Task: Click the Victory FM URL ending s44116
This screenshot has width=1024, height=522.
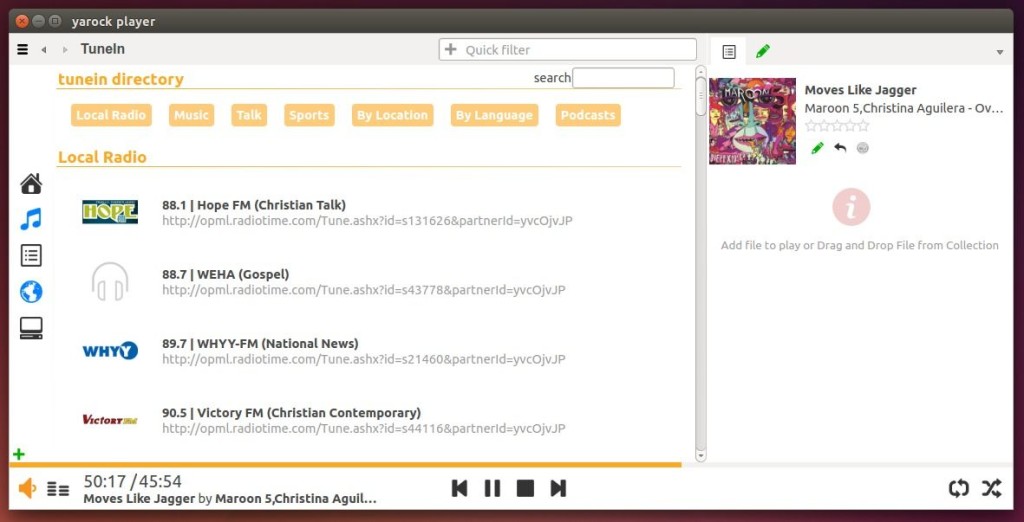Action: pyautogui.click(x=364, y=429)
